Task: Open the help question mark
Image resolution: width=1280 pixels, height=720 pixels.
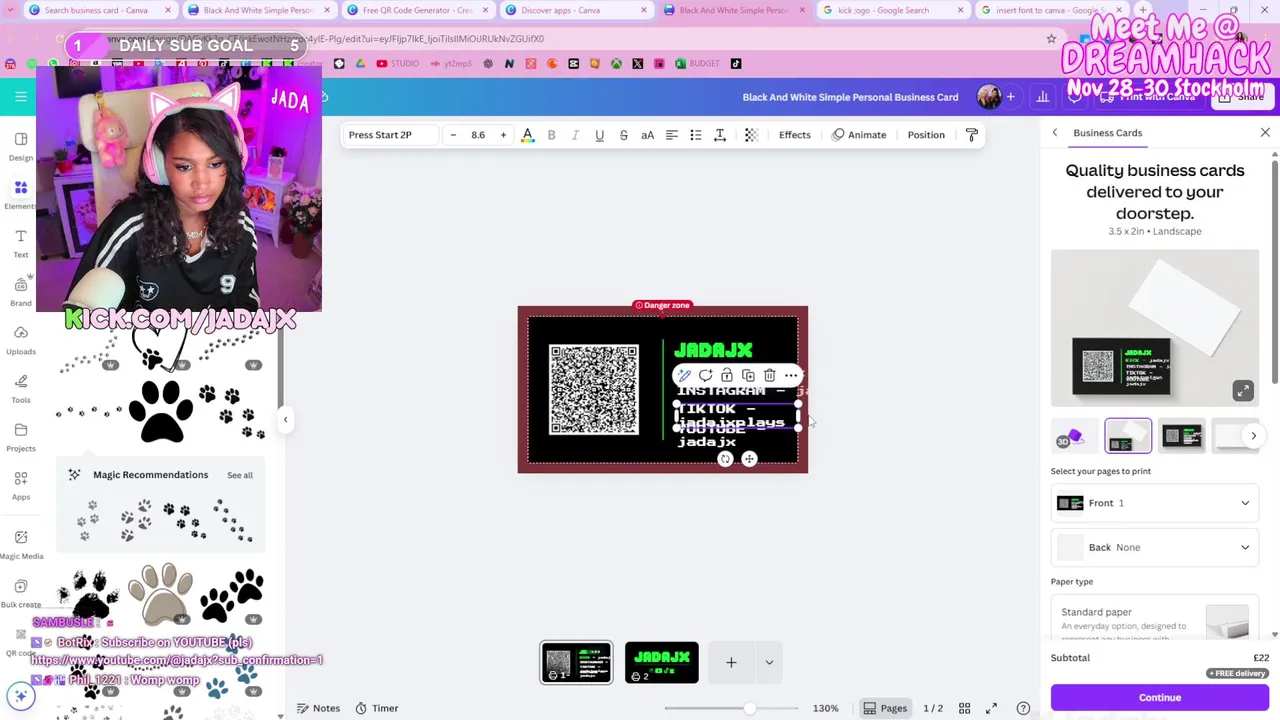Action: 1023,708
